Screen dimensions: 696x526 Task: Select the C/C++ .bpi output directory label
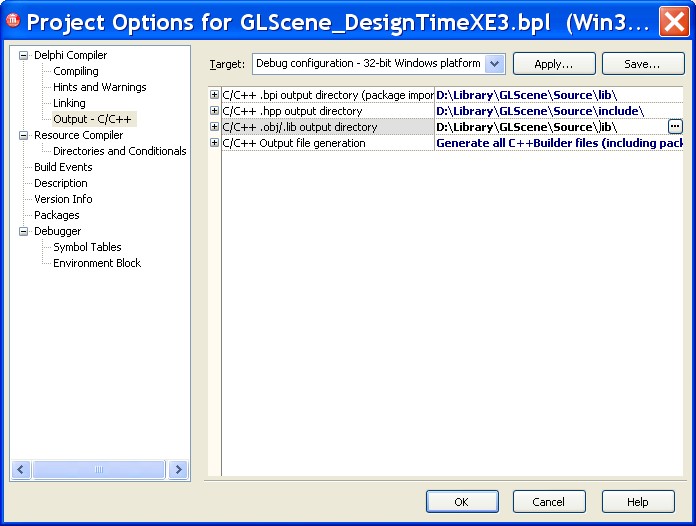pos(328,95)
